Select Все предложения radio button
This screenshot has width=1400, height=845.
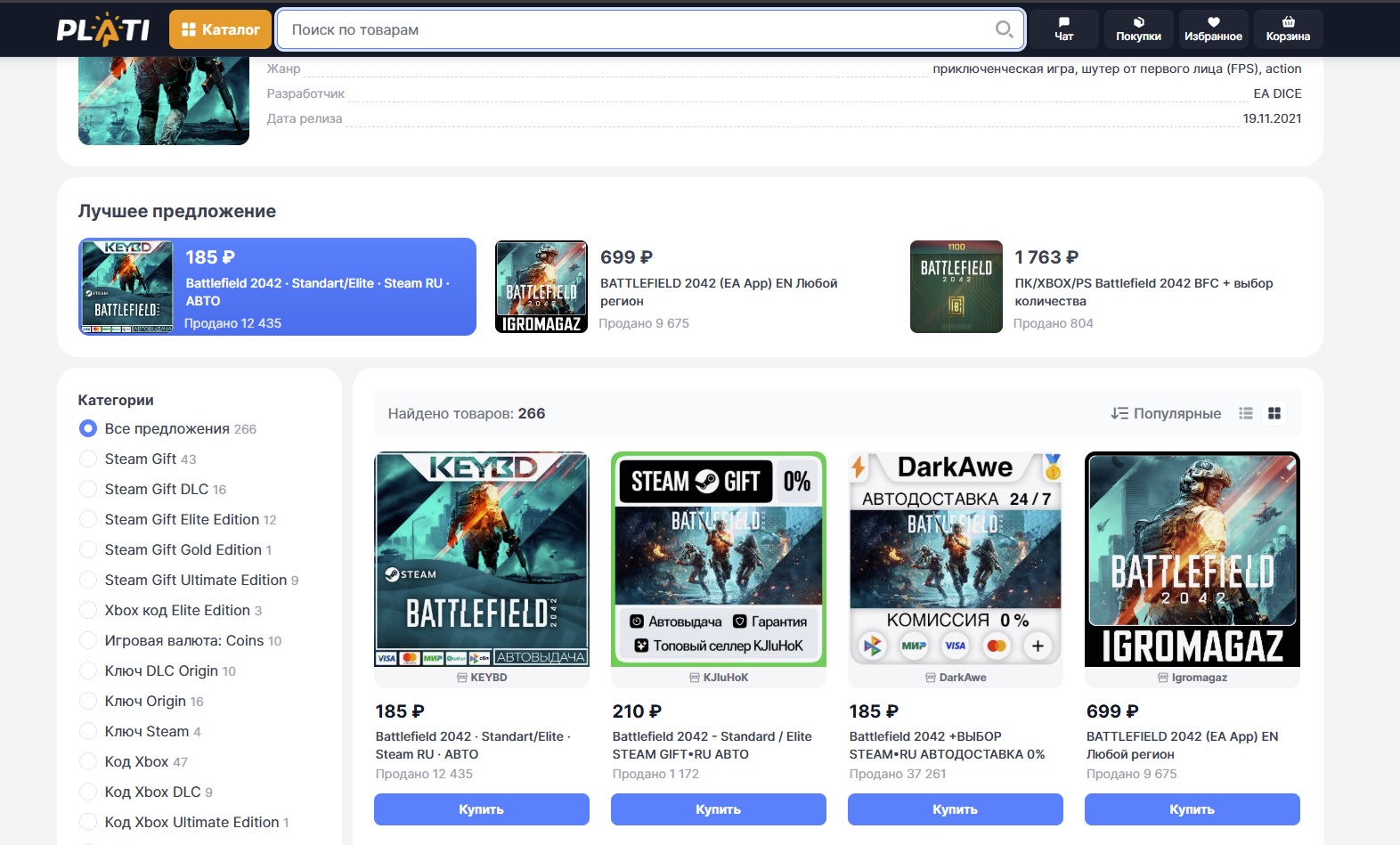88,429
